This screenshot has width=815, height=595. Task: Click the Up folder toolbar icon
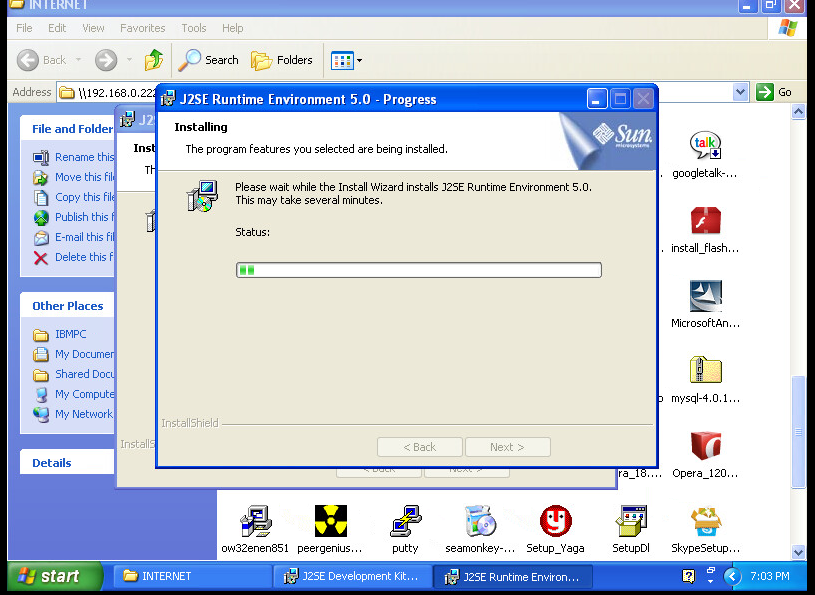(154, 60)
